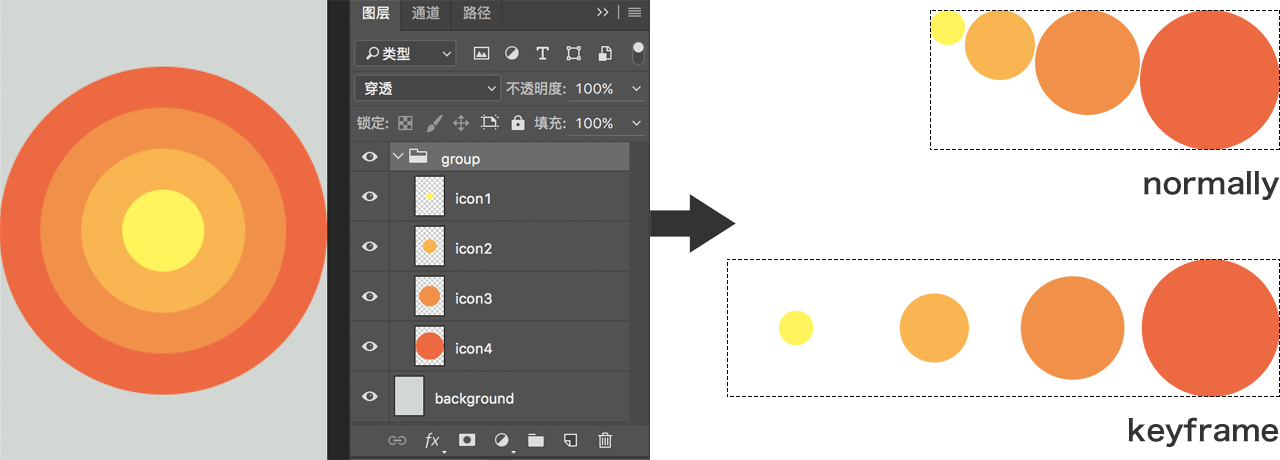The image size is (1280, 460).
Task: Toggle the layer filter on/off switch
Action: 638,52
